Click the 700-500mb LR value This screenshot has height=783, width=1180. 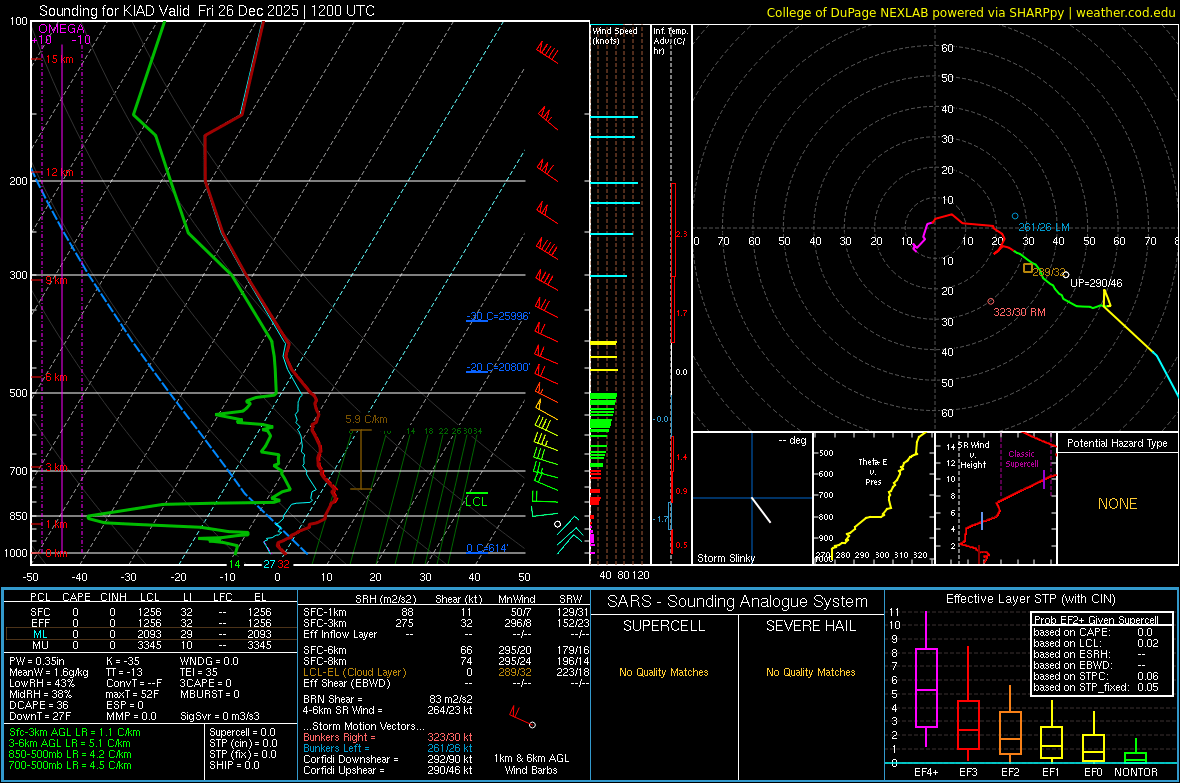click(70, 765)
